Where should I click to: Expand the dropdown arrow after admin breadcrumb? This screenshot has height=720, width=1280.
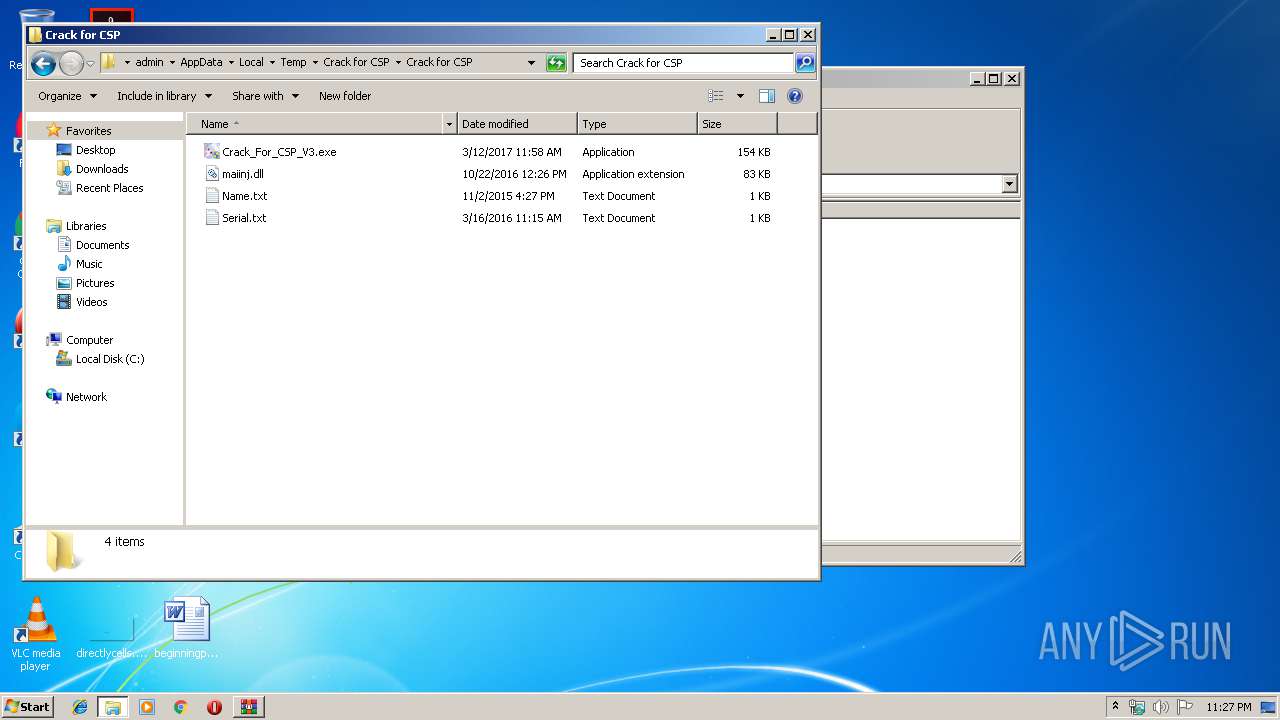point(171,62)
